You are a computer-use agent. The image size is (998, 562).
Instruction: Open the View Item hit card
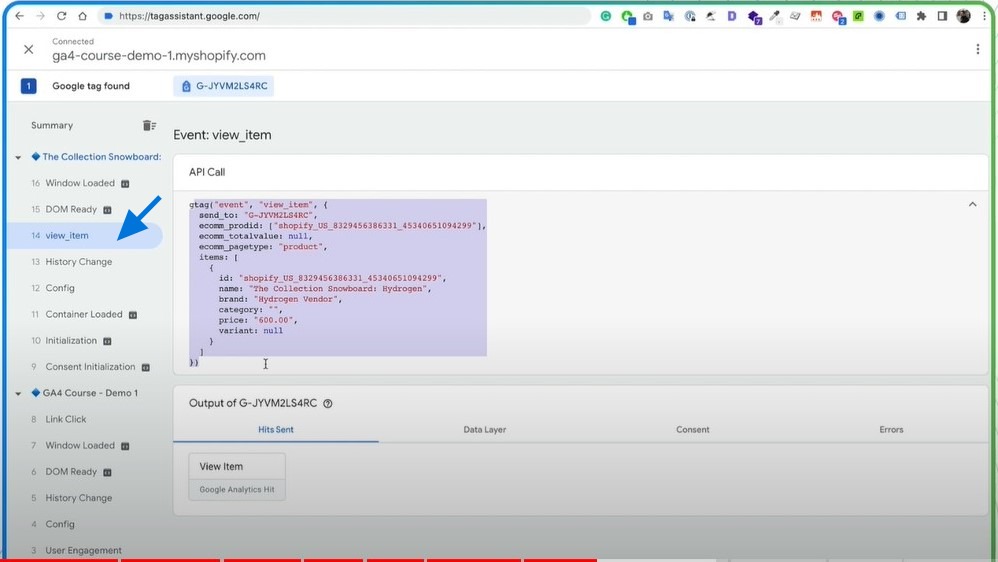(x=237, y=477)
